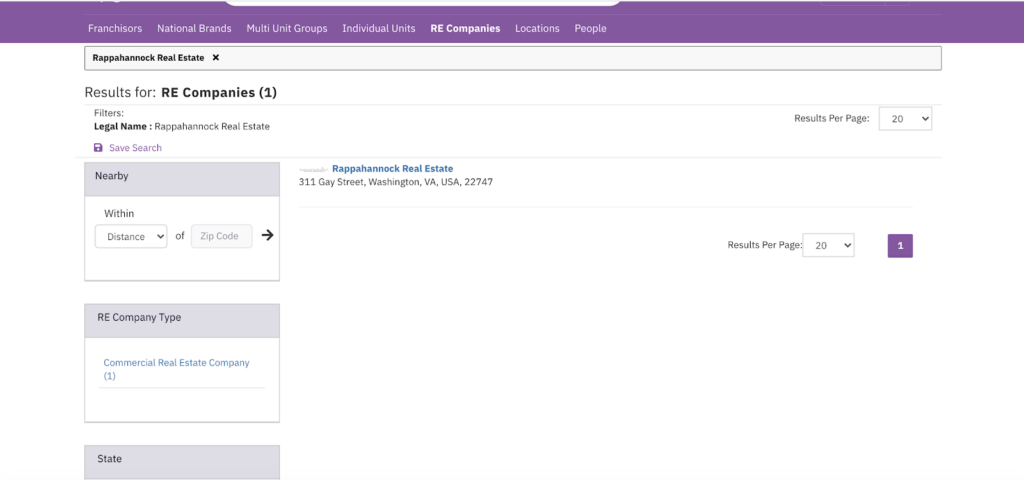Expand the Distance dropdown
Screen dimensions: 1024x480
[x=131, y=236]
